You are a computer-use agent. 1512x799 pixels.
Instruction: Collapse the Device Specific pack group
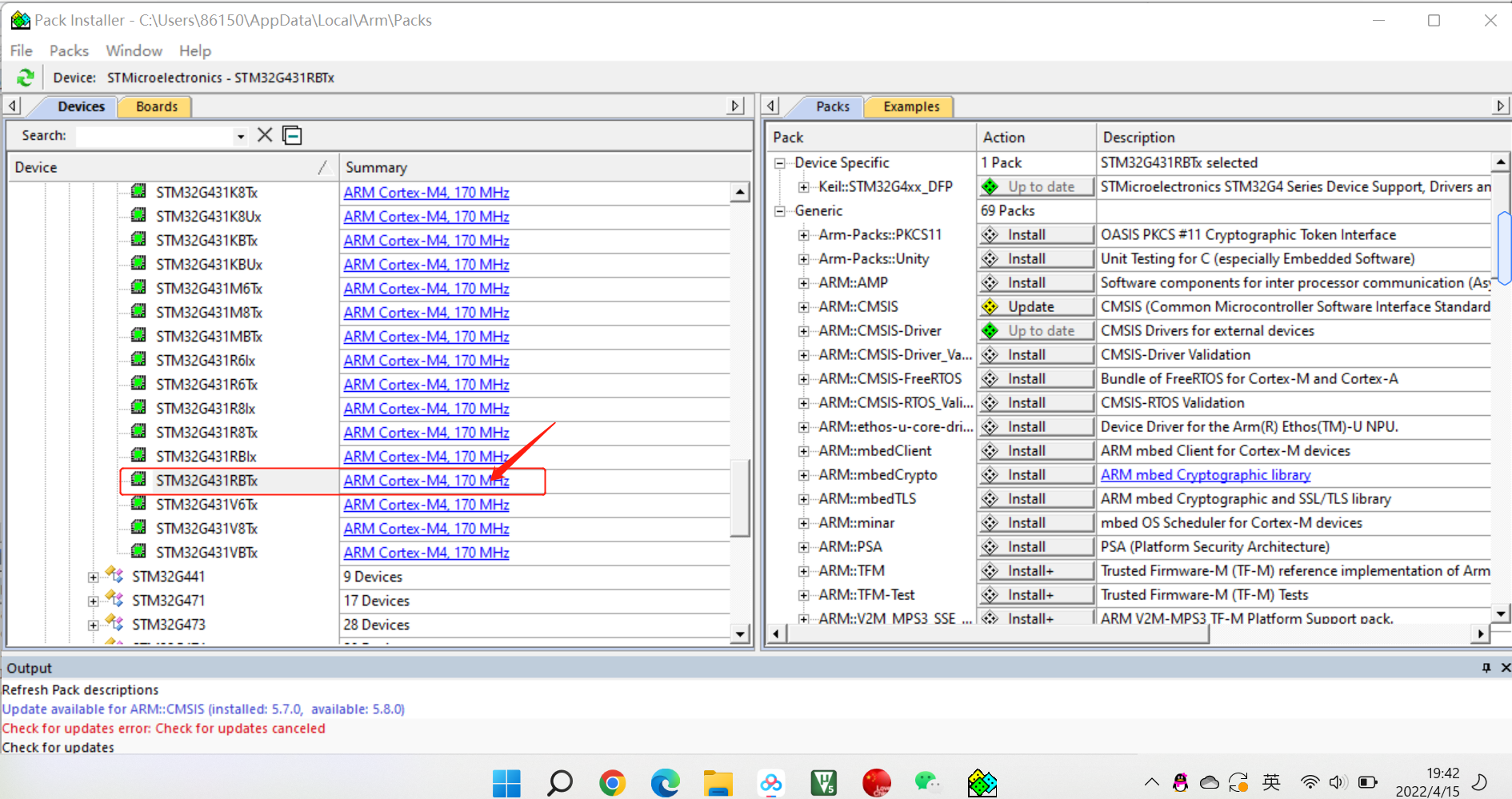point(779,163)
